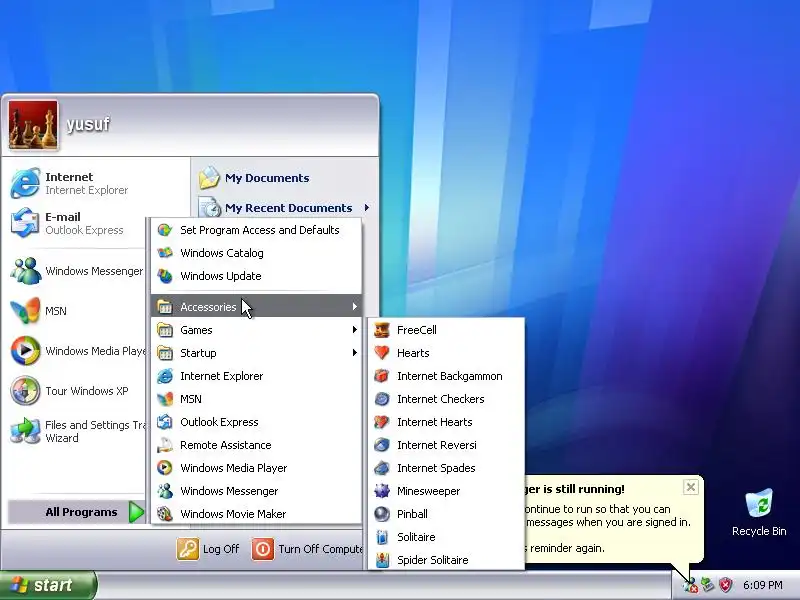Click the Start button
This screenshot has width=800, height=600.
47,585
